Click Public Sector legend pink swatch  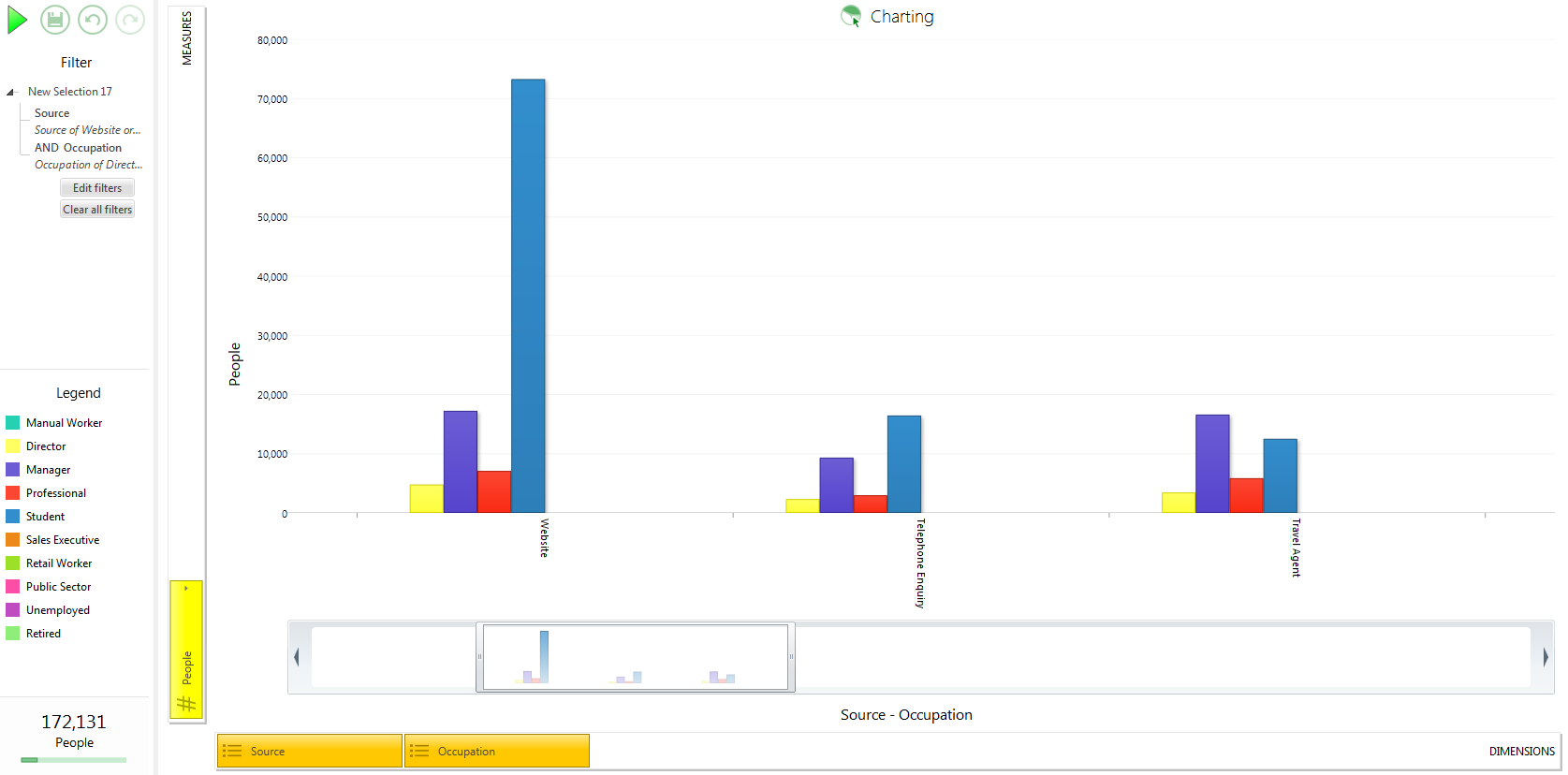pos(13,587)
